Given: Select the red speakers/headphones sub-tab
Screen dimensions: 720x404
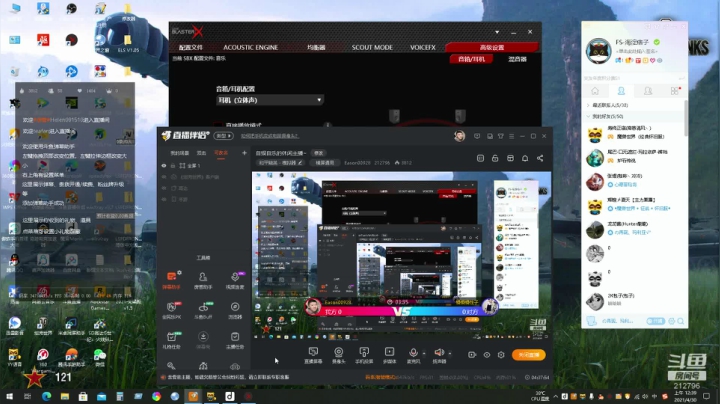Looking at the screenshot, I should click(472, 59).
